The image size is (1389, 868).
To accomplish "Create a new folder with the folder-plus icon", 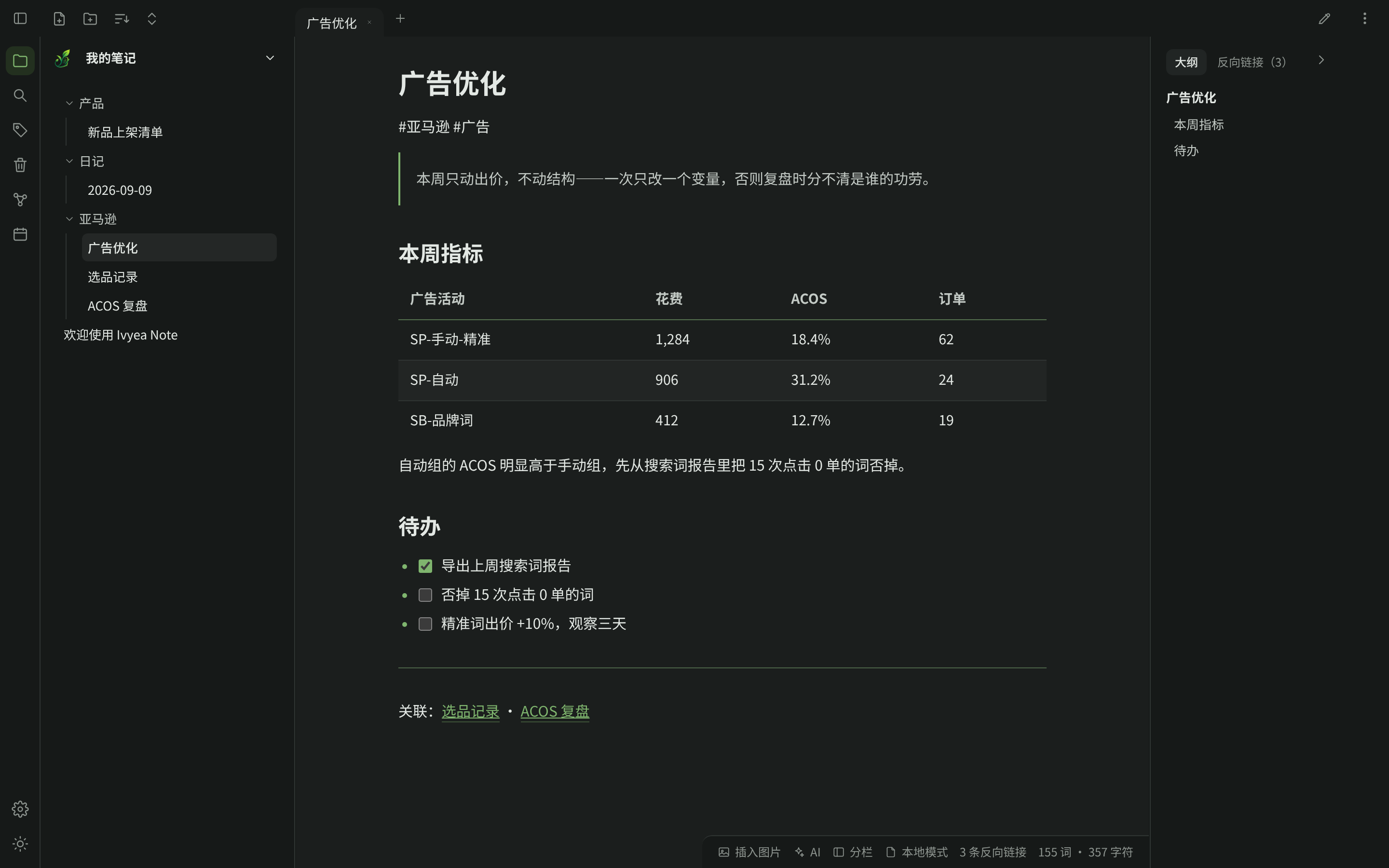I will (x=90, y=19).
